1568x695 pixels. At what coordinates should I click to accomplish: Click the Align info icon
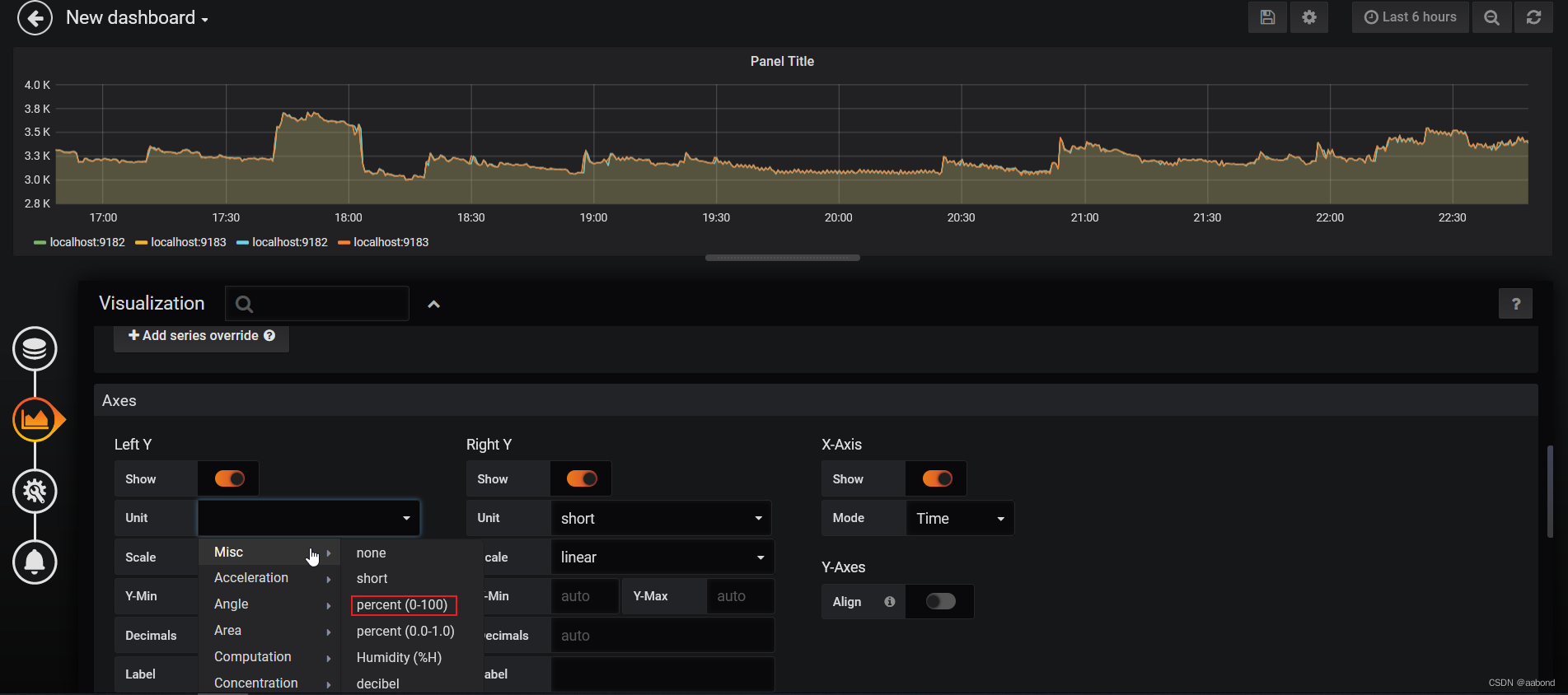(x=890, y=602)
